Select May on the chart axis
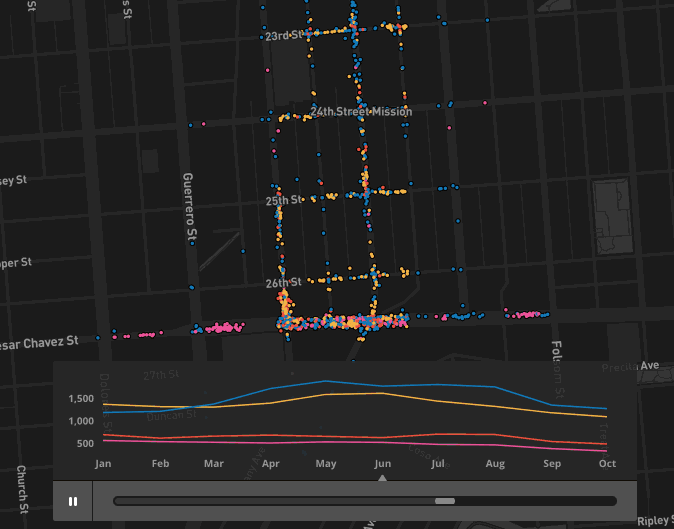This screenshot has height=529, width=674. coord(326,464)
